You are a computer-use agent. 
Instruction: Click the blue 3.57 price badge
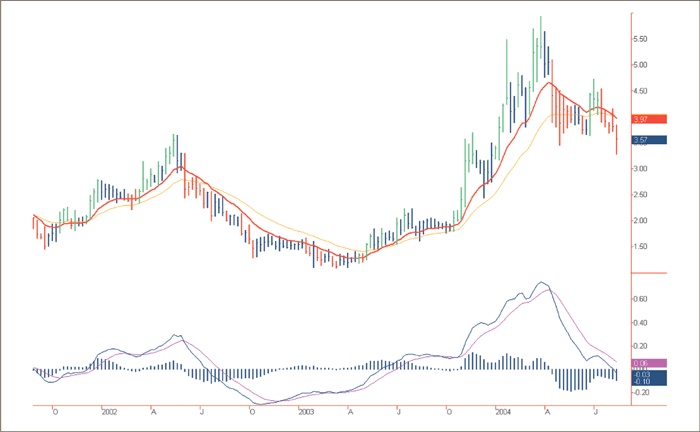point(650,140)
